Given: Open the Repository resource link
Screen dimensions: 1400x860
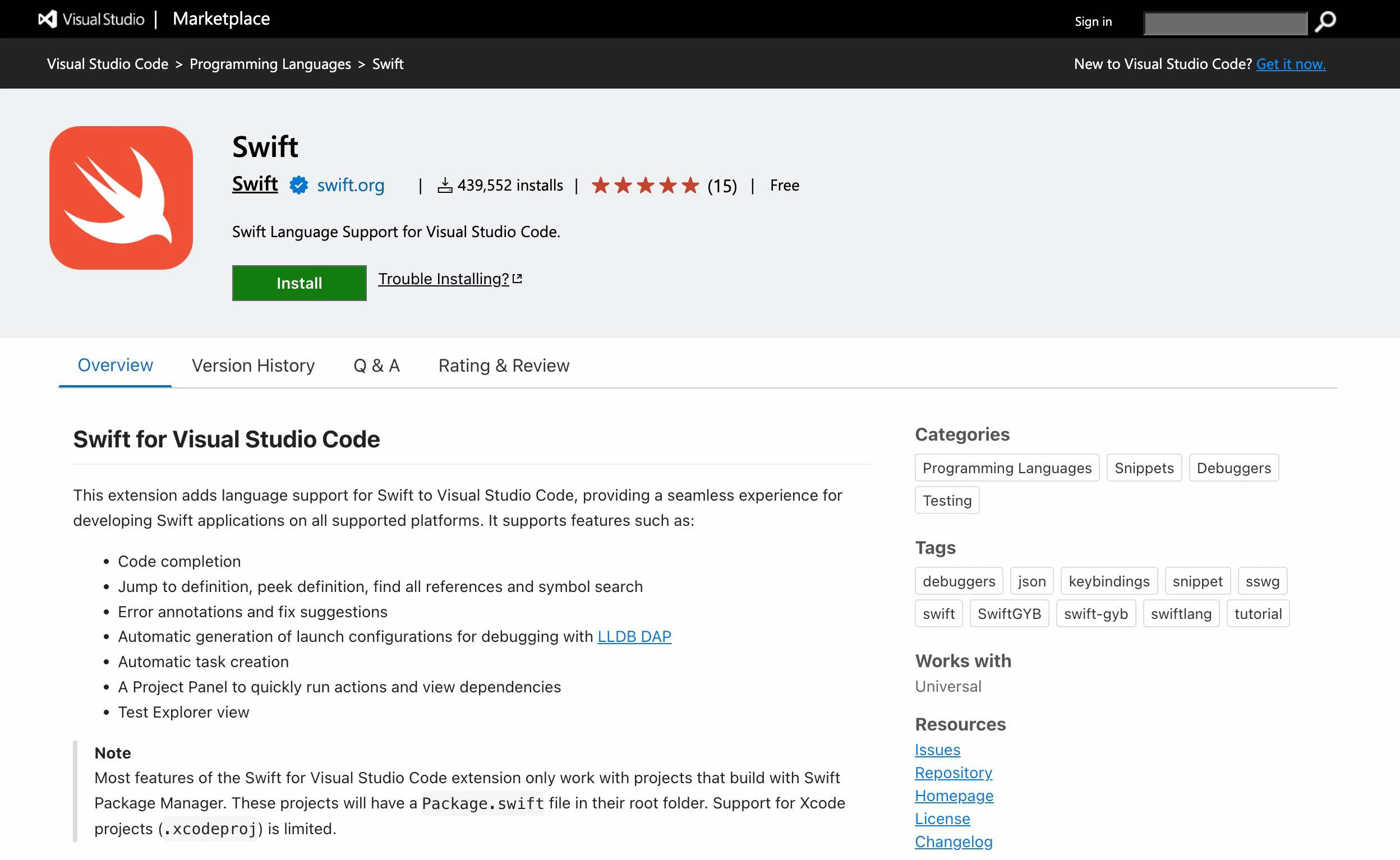Looking at the screenshot, I should [x=954, y=773].
